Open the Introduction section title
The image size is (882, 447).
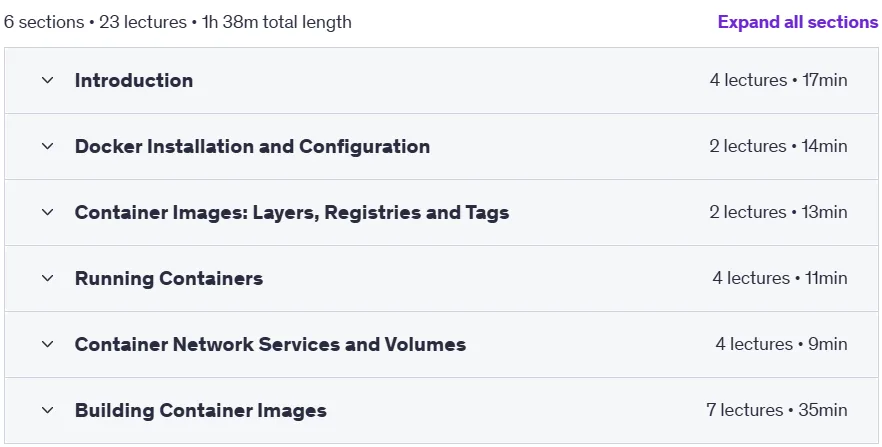click(x=134, y=80)
